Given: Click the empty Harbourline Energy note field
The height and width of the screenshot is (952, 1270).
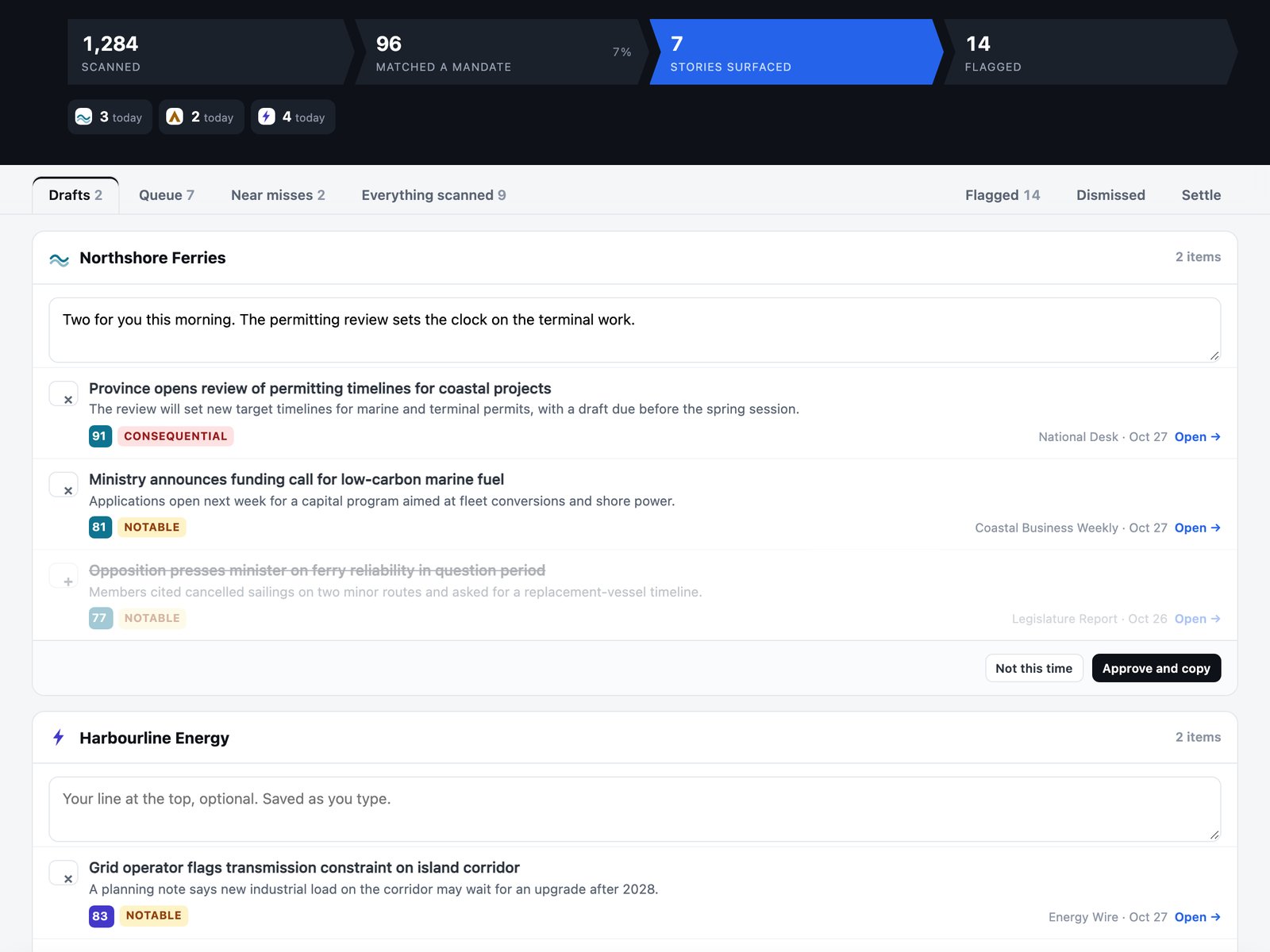Looking at the screenshot, I should click(x=635, y=809).
